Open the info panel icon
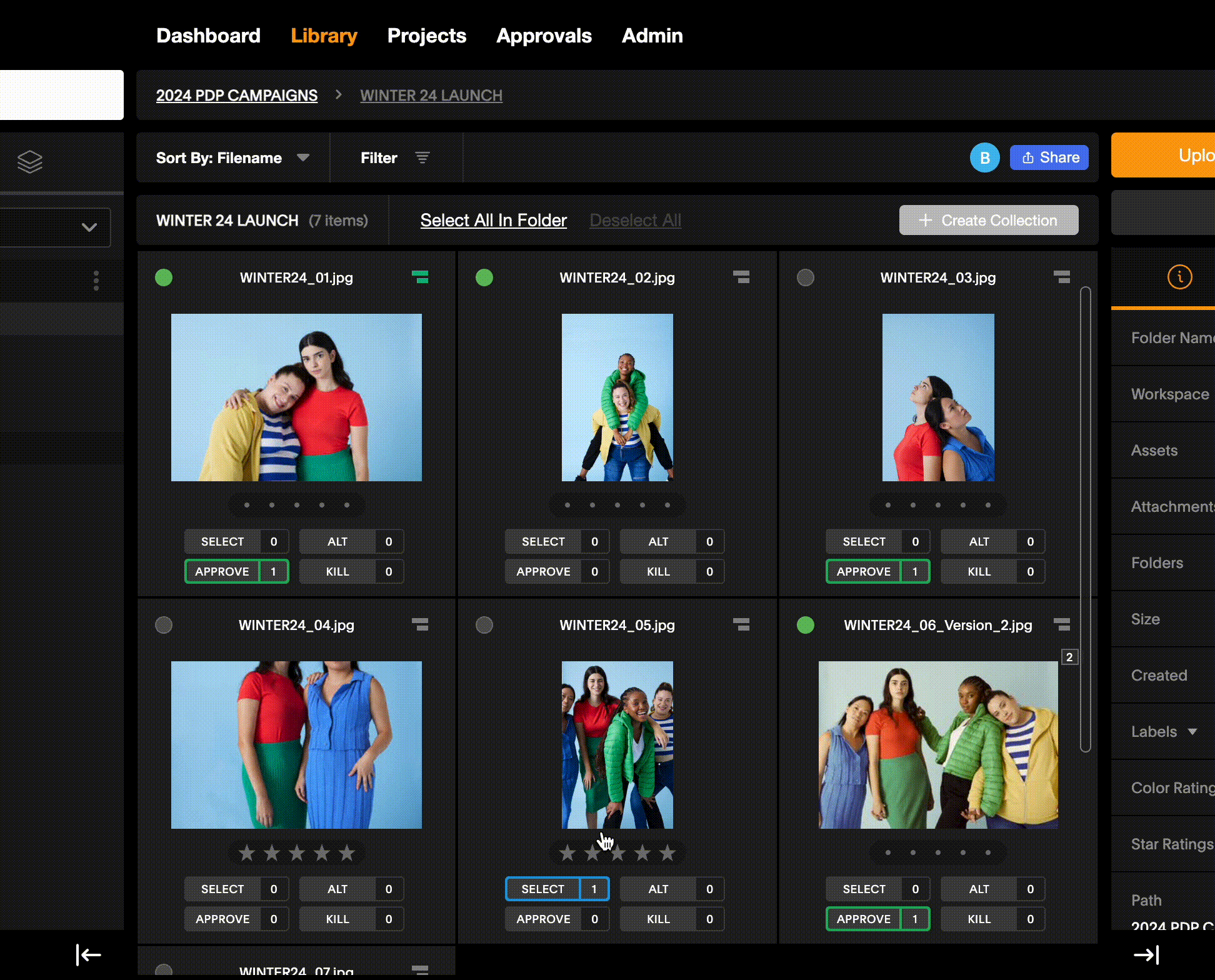The height and width of the screenshot is (980, 1215). 1180,277
